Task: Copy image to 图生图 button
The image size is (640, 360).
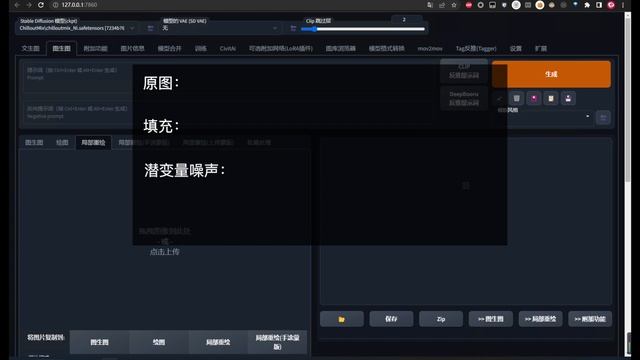Action: coord(99,342)
